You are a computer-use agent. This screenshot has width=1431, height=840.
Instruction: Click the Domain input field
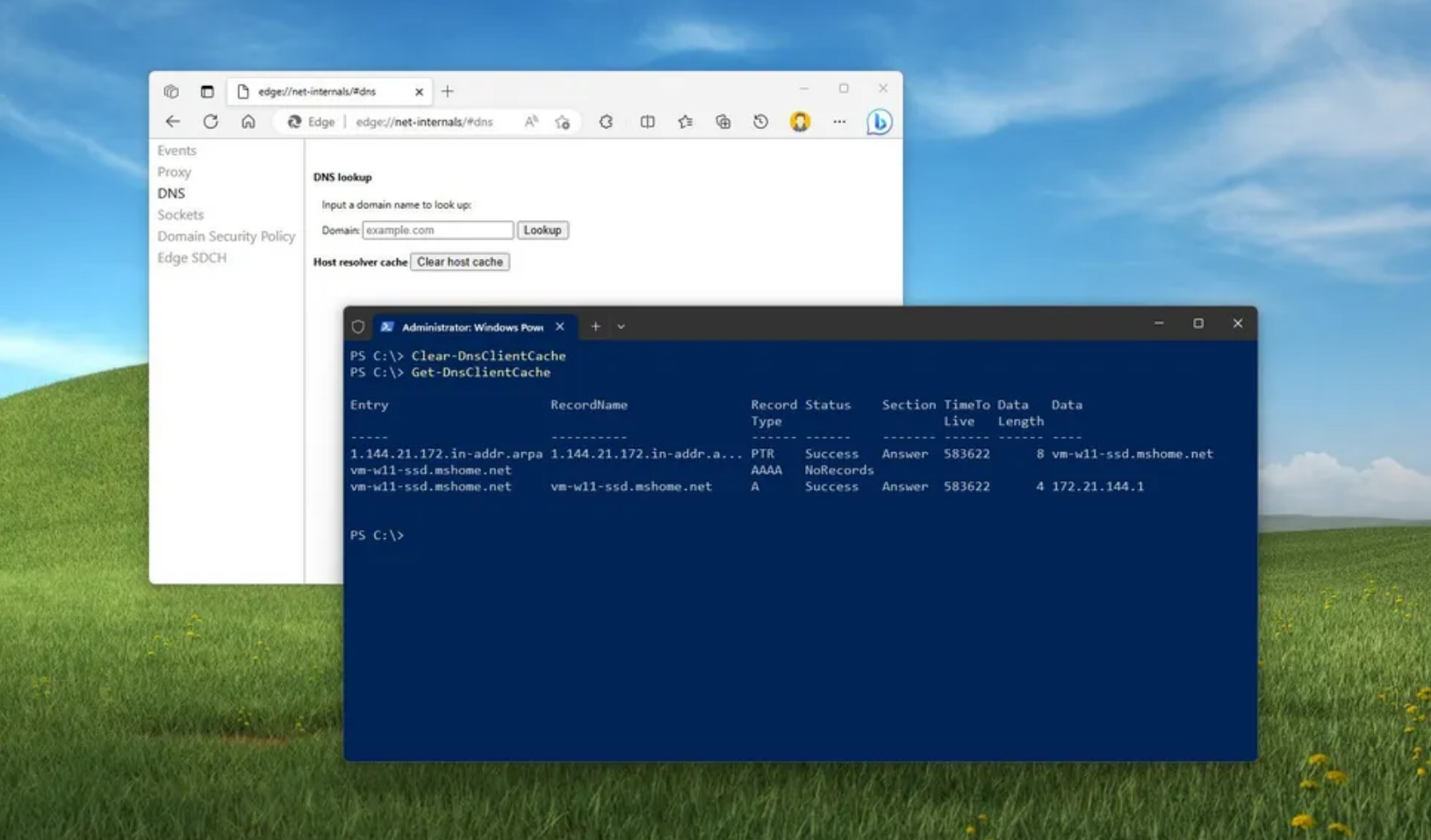click(437, 230)
